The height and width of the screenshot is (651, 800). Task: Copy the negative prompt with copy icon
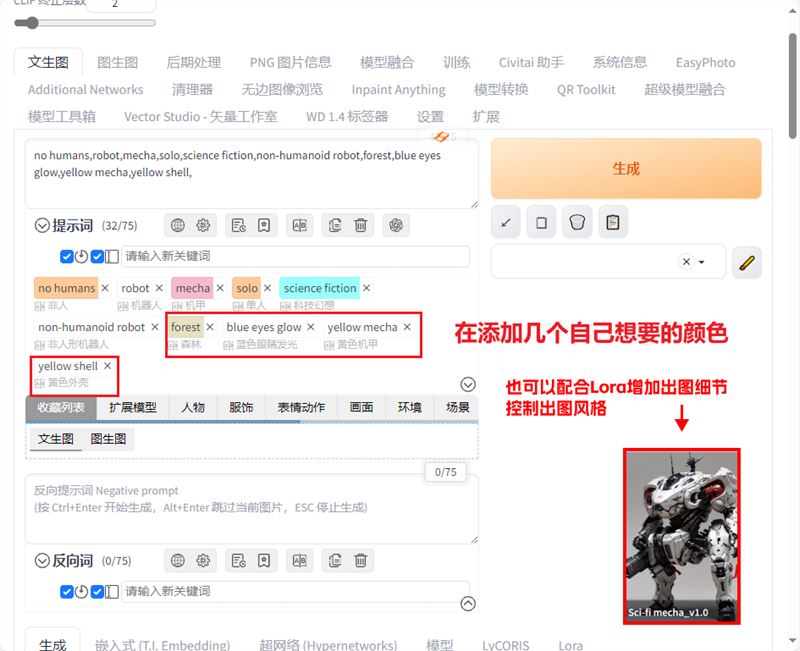click(335, 561)
